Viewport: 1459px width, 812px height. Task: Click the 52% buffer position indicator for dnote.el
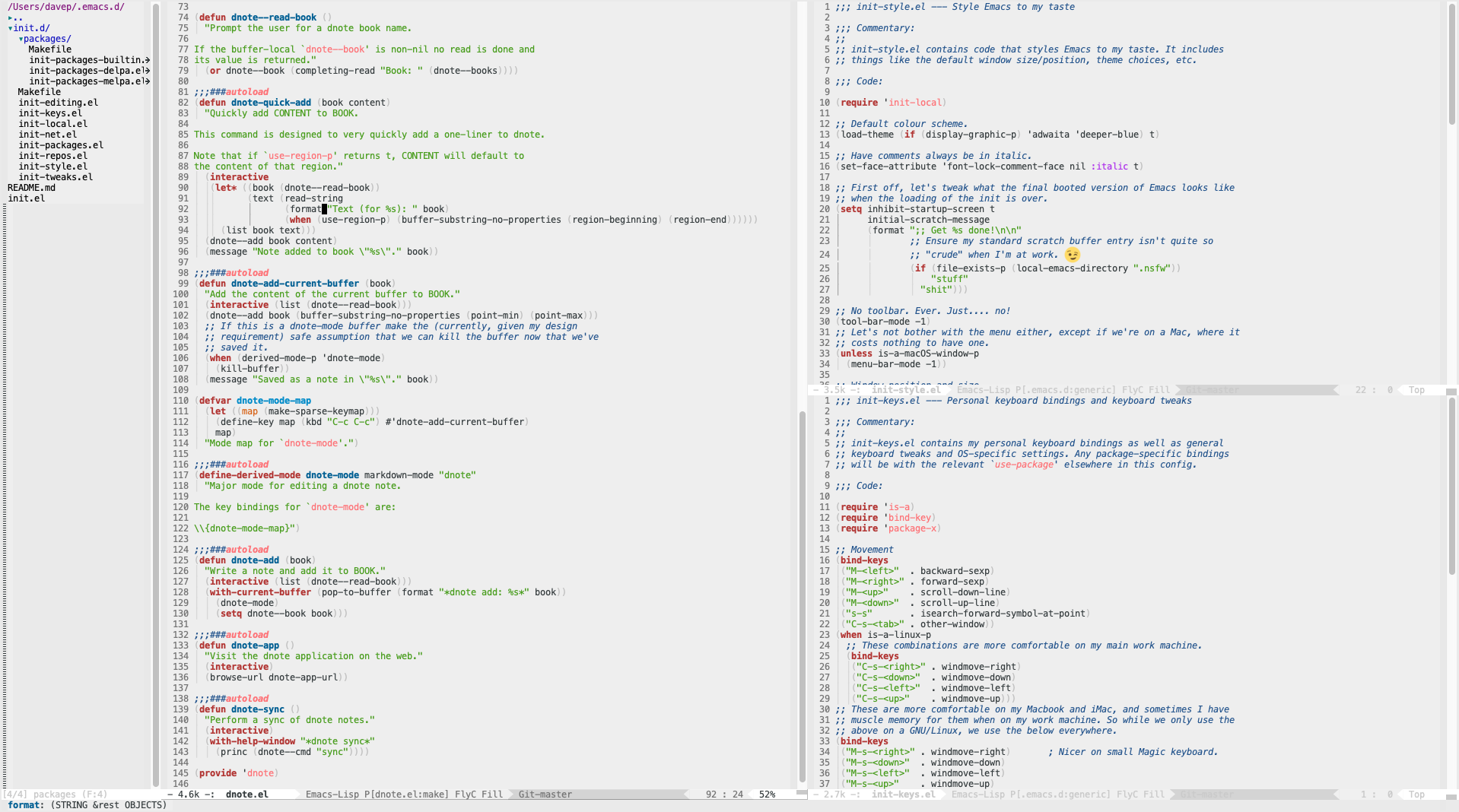point(768,795)
